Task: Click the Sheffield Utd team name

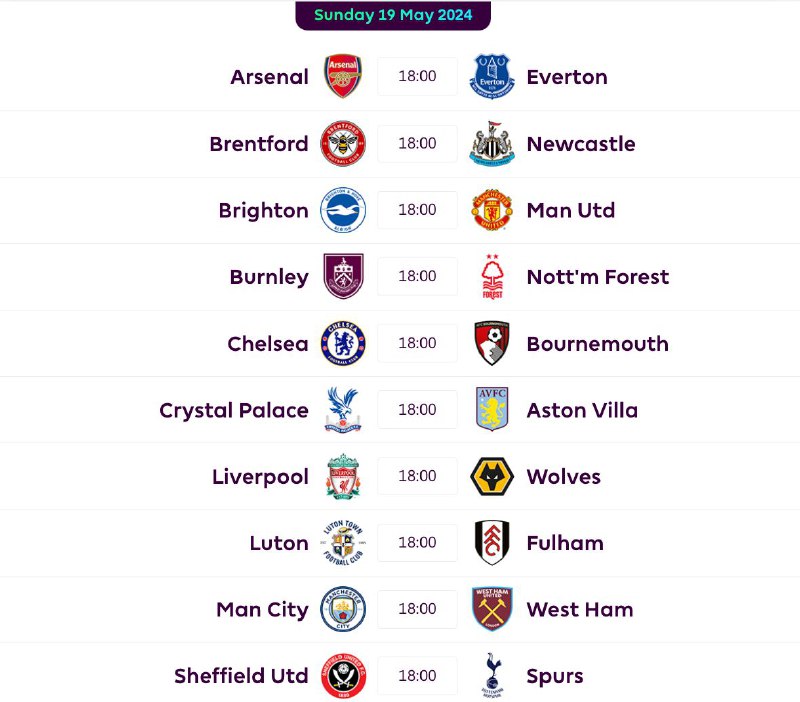Action: click(x=241, y=676)
